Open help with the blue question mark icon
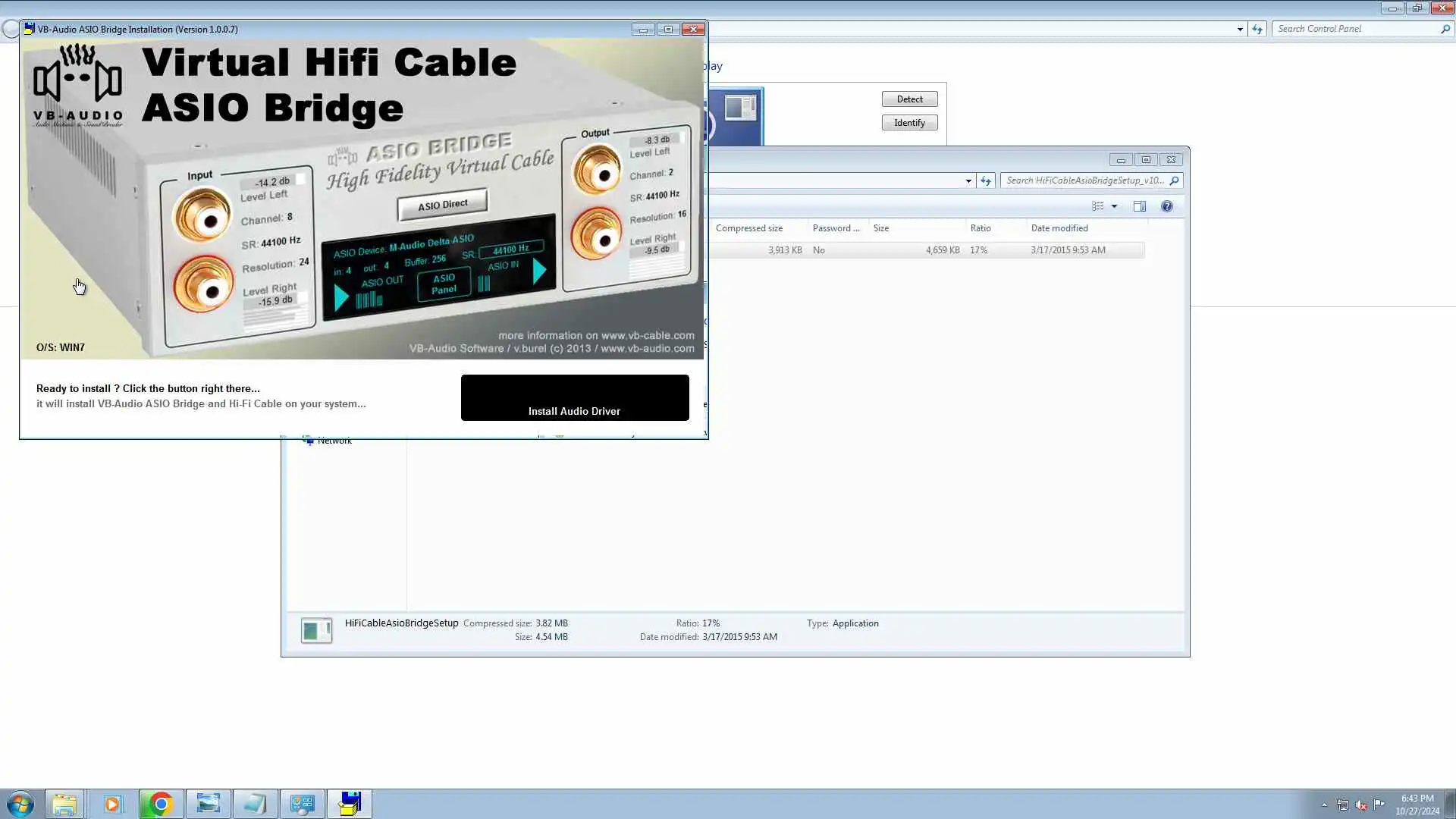The image size is (1456, 819). pos(1166,206)
